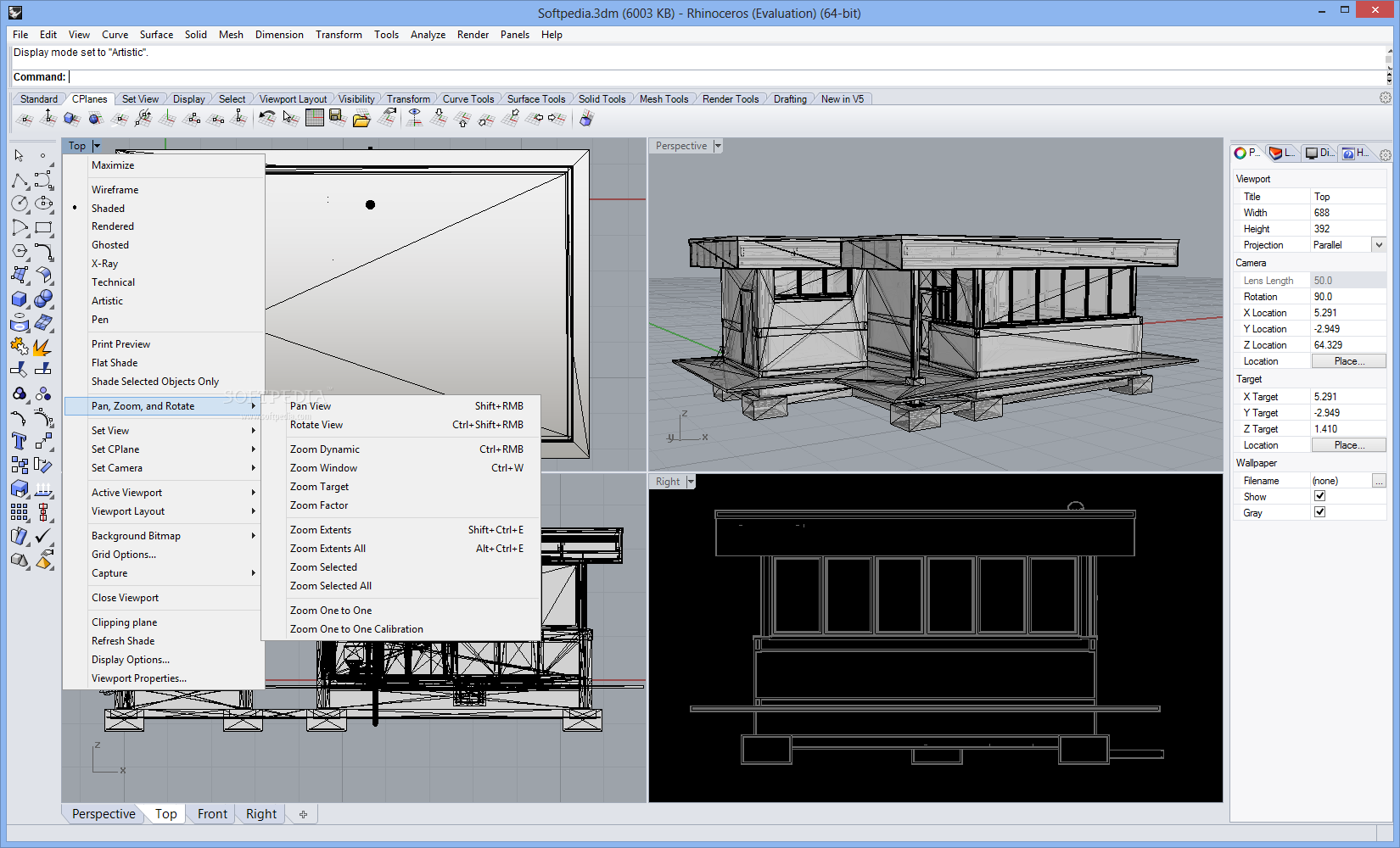1400x848 pixels.
Task: Choose Ghosted display mode
Action: point(164,245)
